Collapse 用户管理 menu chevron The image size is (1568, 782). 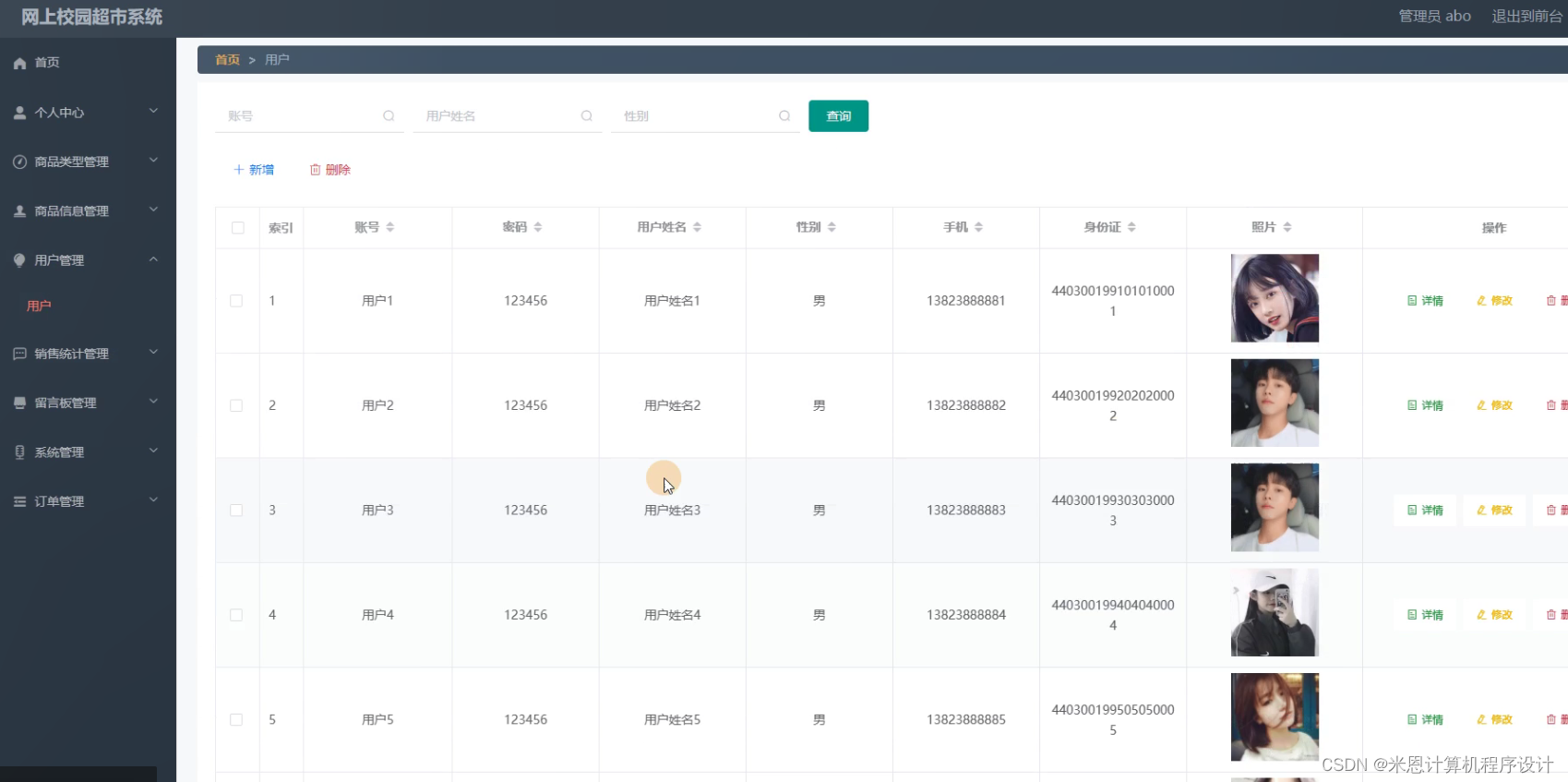point(154,259)
